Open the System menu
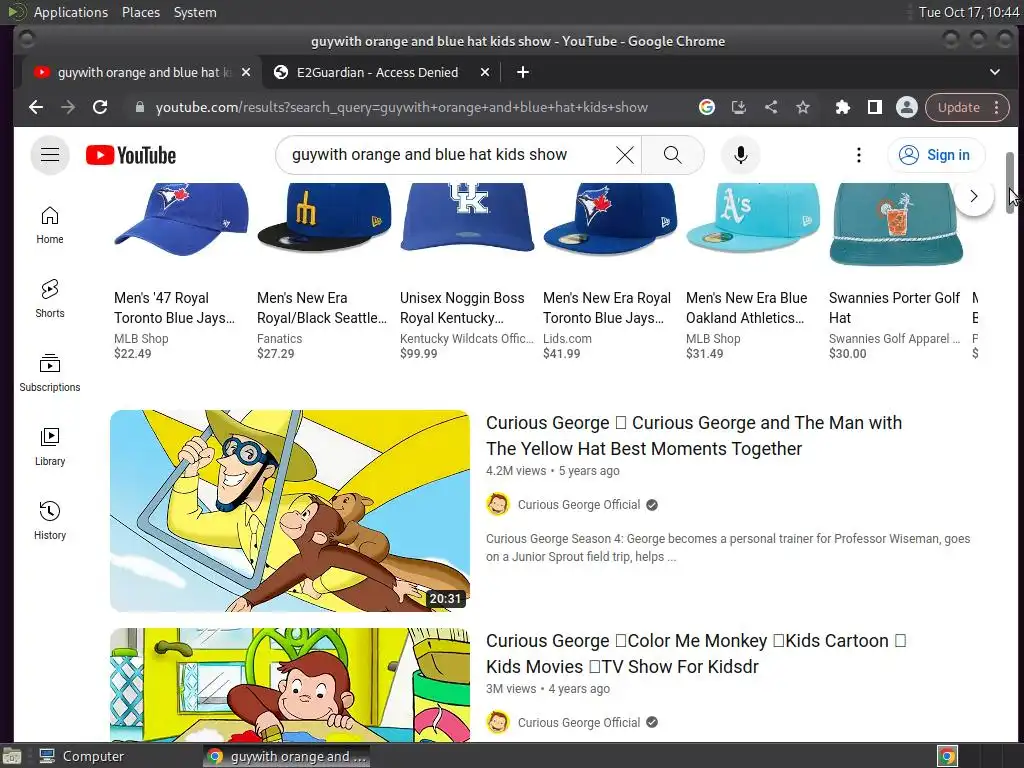1024x768 pixels. (x=195, y=12)
